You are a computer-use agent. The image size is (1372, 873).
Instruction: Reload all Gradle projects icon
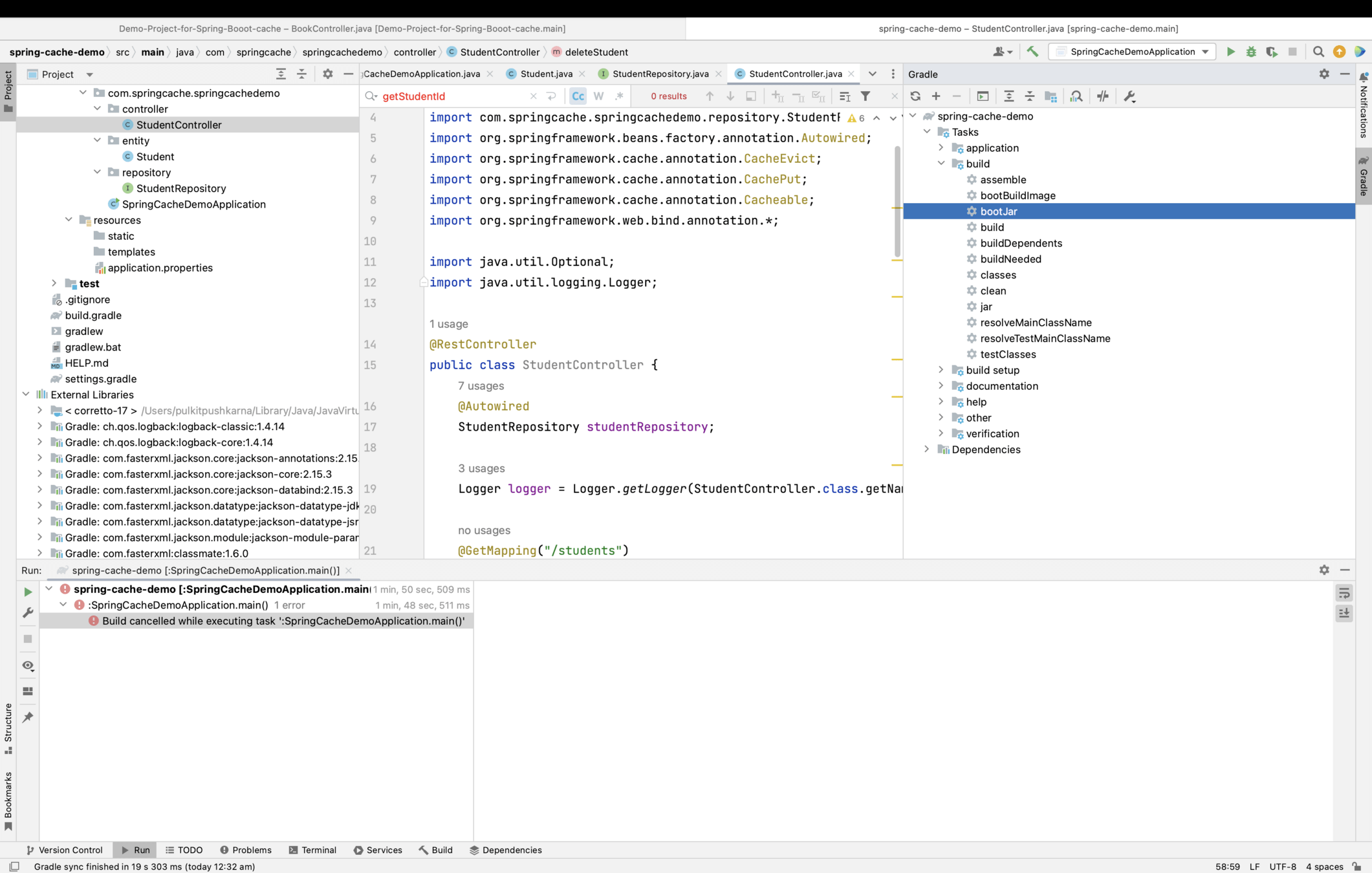(x=915, y=96)
